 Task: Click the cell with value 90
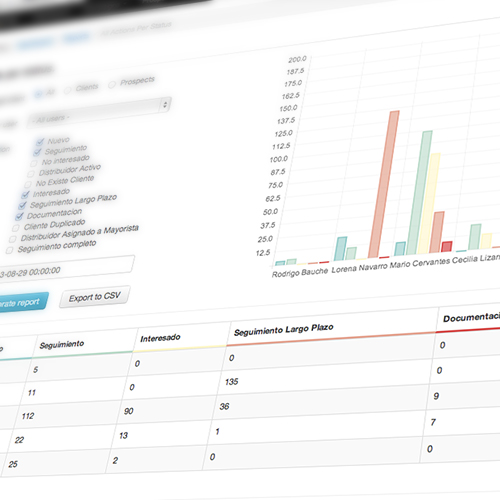pos(129,411)
